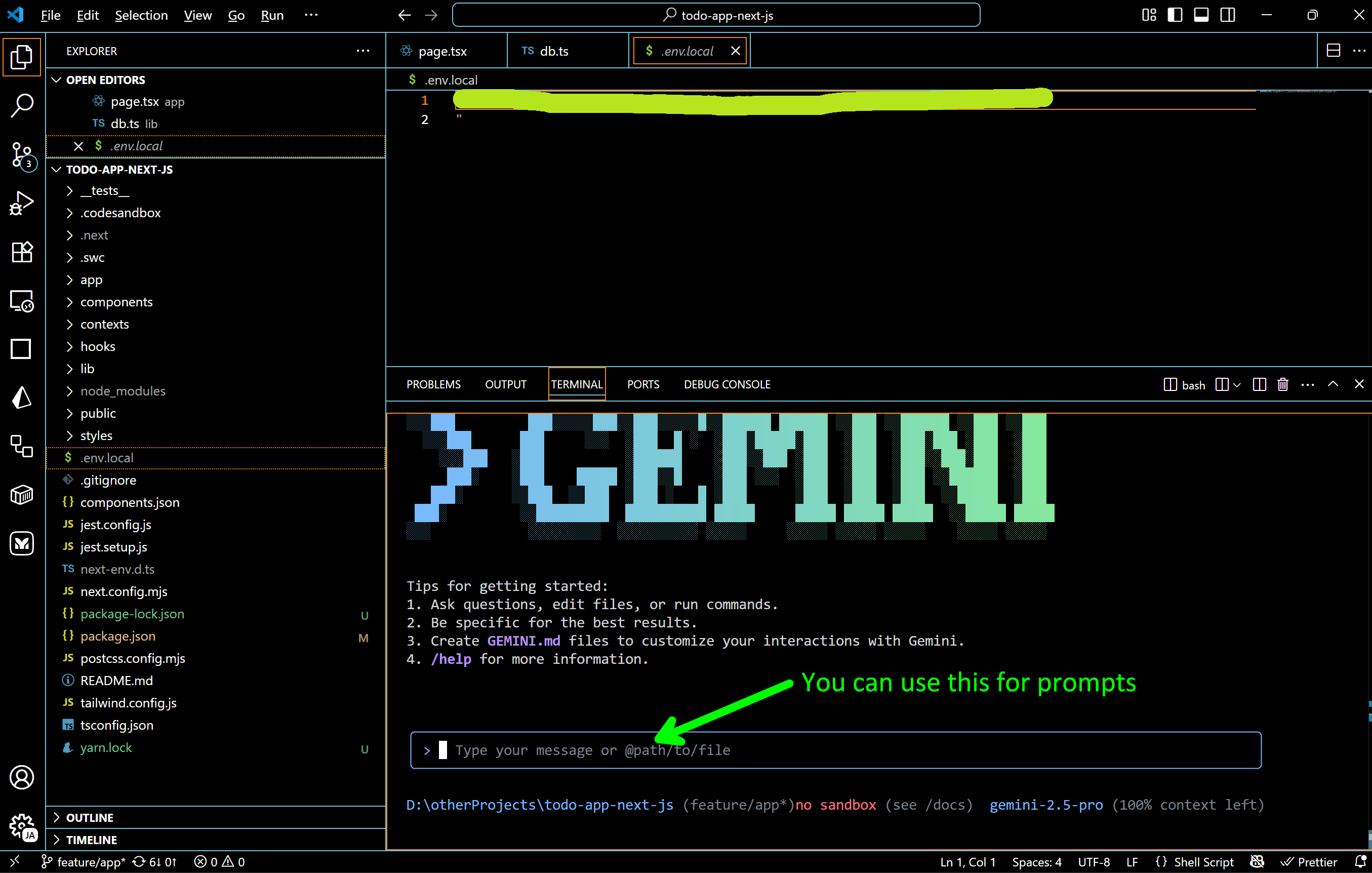Open the File menu

(51, 15)
